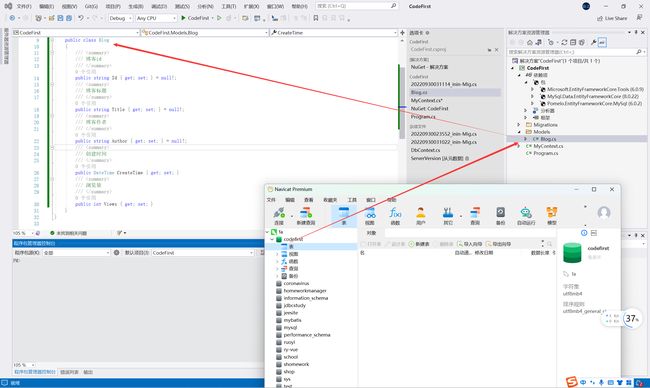The height and width of the screenshot is (388, 650).
Task: Select mybatis database in Navicat
Action: pos(292,320)
